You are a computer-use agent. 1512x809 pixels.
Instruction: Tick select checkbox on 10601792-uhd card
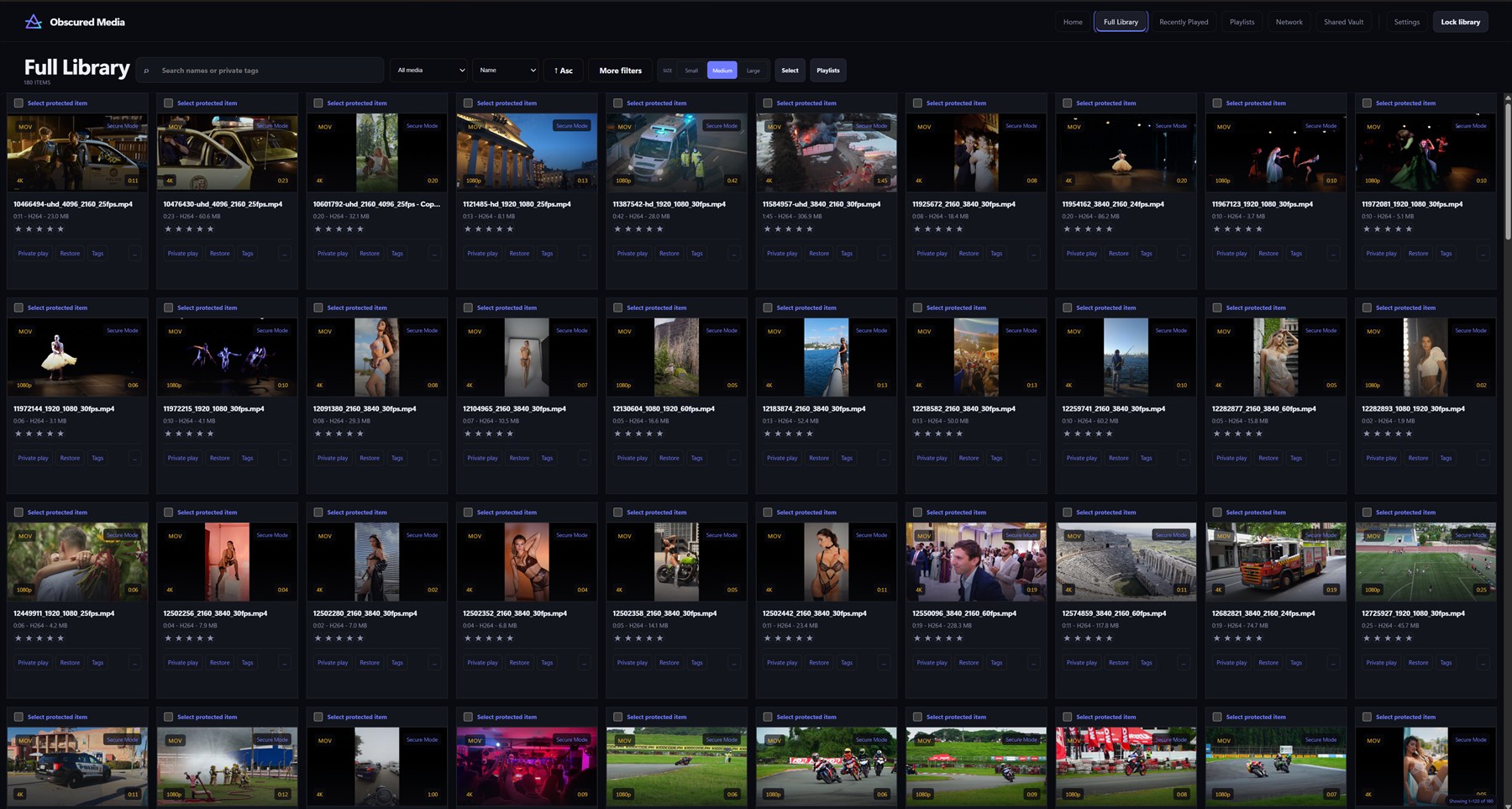pos(318,103)
